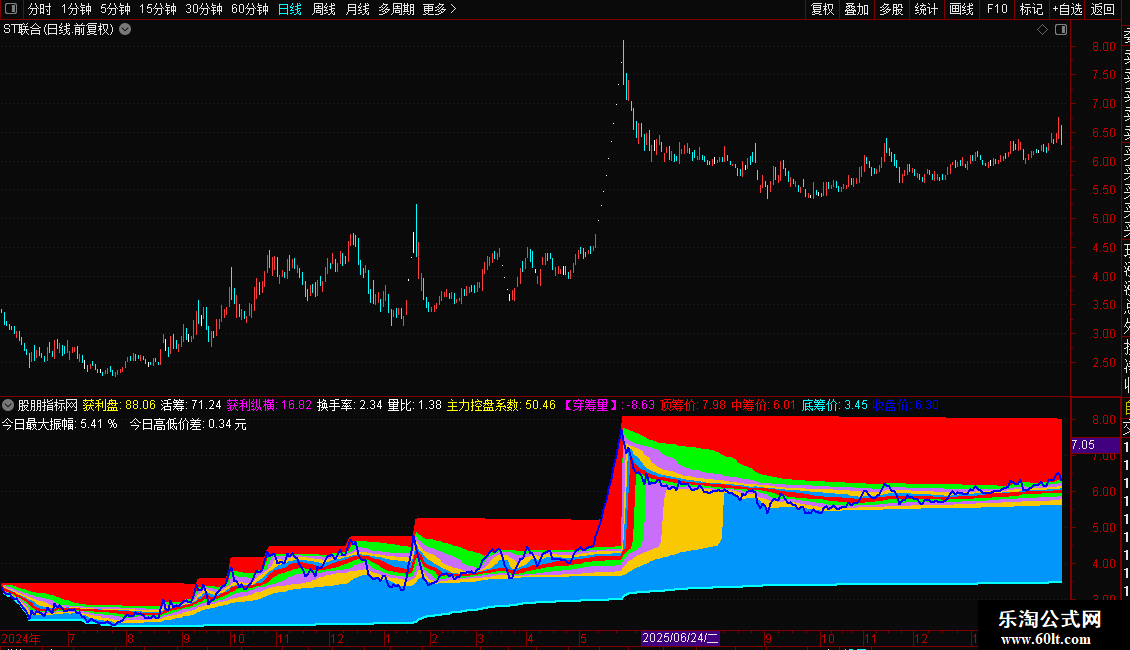The image size is (1130, 650).
Task: Click the 换手率: 2.34 value
Action: point(350,405)
